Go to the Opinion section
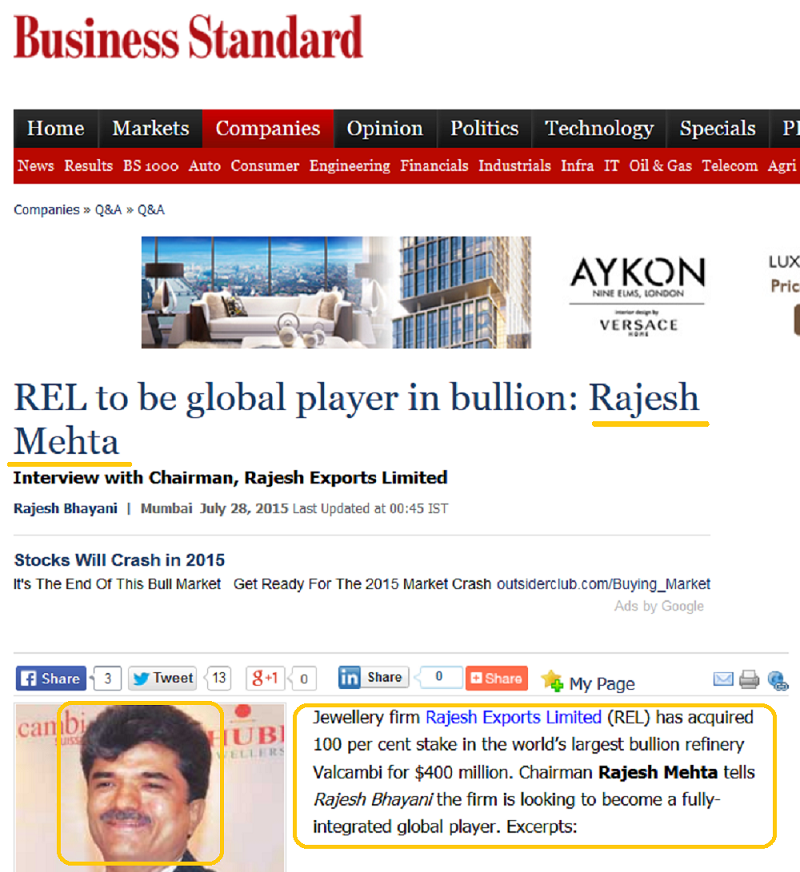 click(385, 129)
